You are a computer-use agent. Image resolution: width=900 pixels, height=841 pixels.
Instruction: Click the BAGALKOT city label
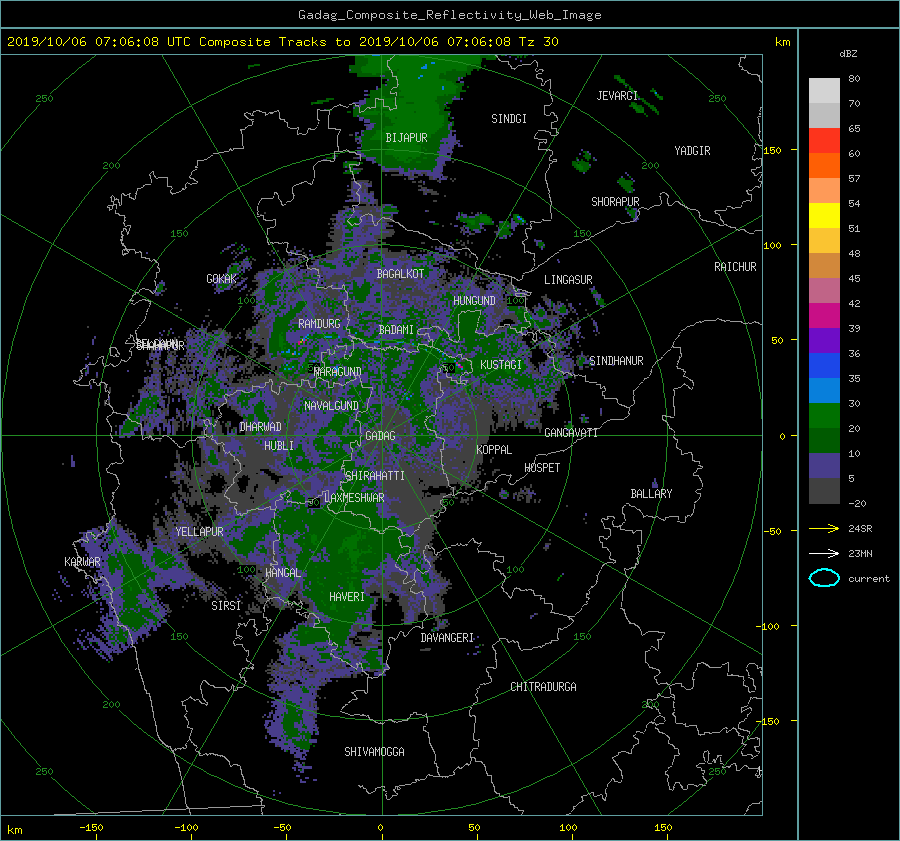point(400,274)
